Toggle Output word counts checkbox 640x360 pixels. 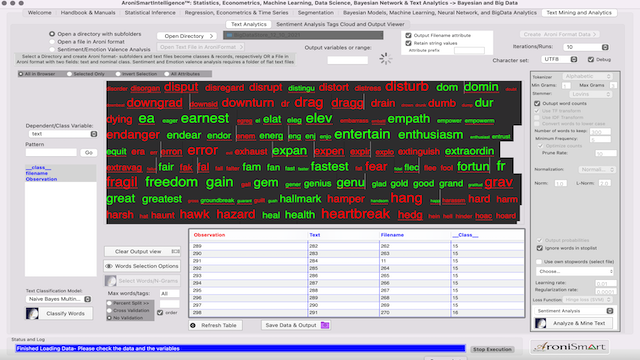[537, 104]
